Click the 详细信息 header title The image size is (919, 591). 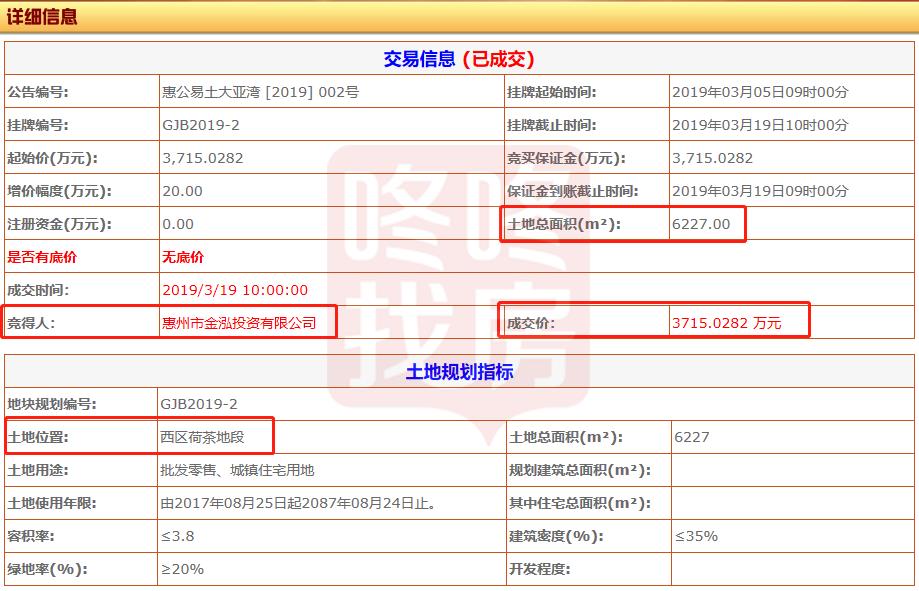point(42,16)
